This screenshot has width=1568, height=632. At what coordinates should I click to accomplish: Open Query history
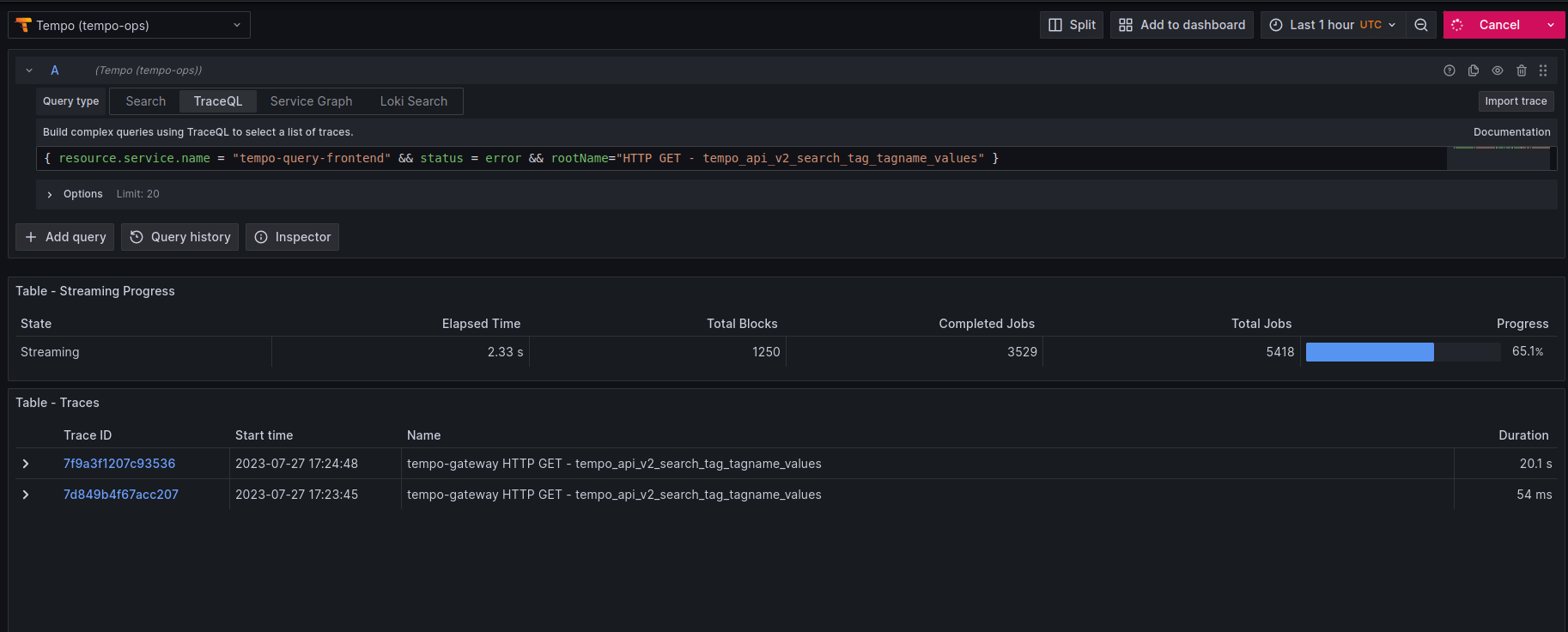(180, 237)
